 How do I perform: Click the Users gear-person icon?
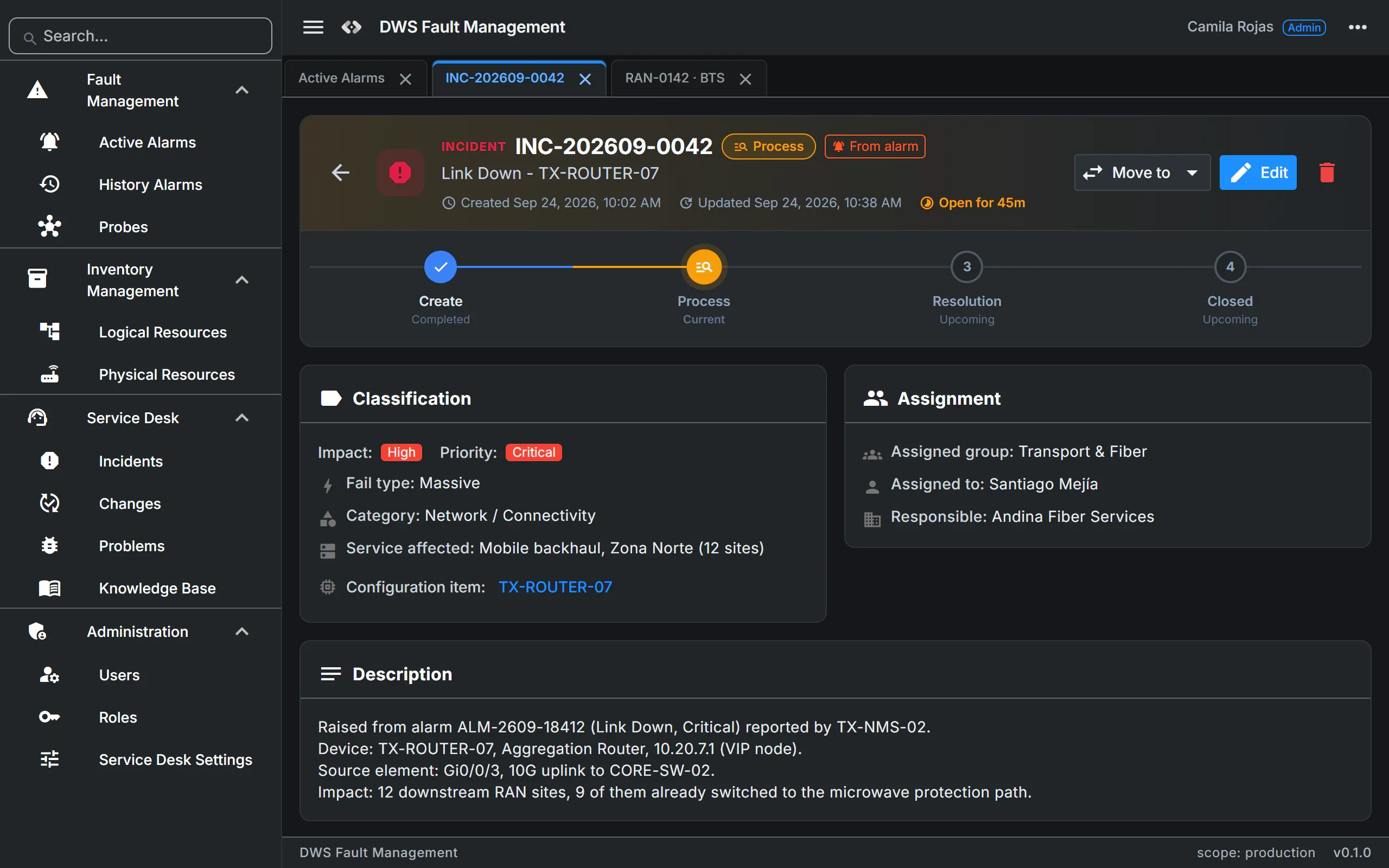(x=49, y=674)
